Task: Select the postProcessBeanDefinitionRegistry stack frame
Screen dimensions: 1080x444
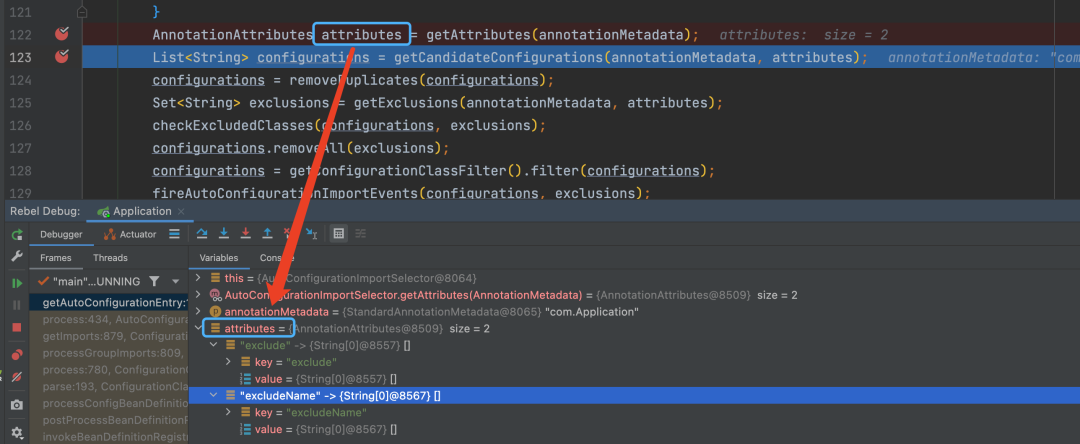Action: (109, 420)
